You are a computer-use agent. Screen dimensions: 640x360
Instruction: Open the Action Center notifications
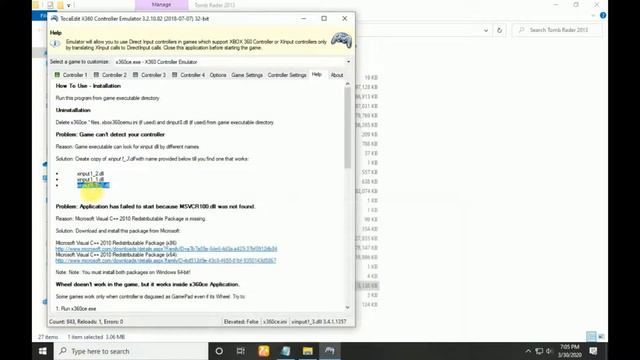[593, 351]
